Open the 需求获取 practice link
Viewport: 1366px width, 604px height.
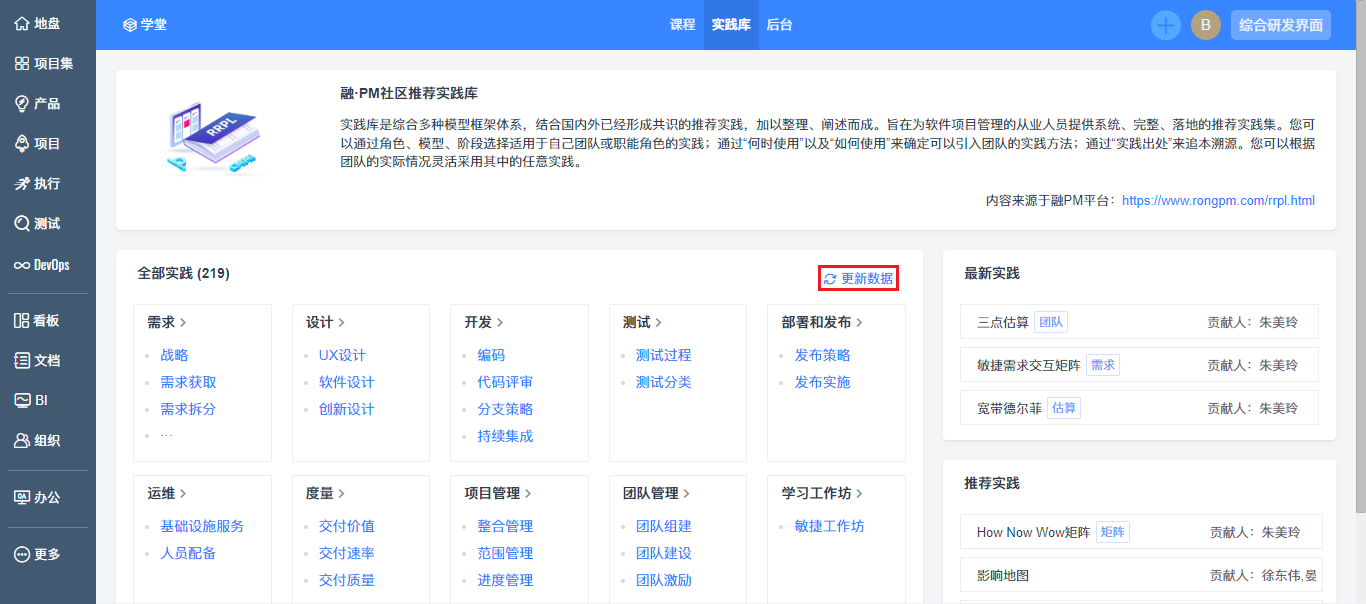coord(188,382)
